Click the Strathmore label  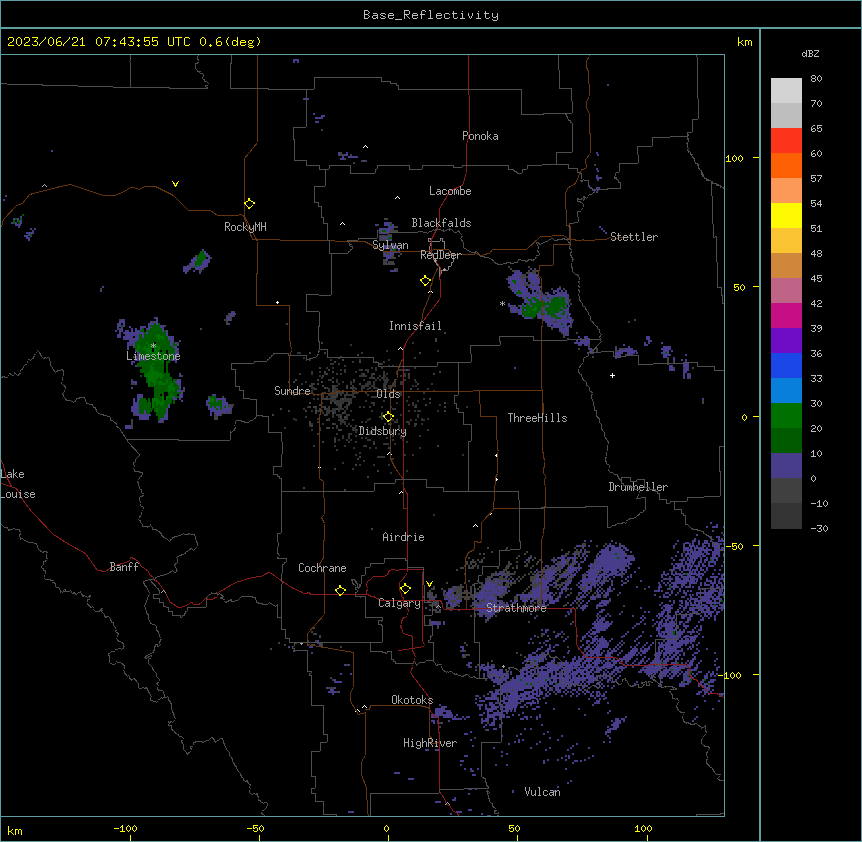click(x=516, y=608)
